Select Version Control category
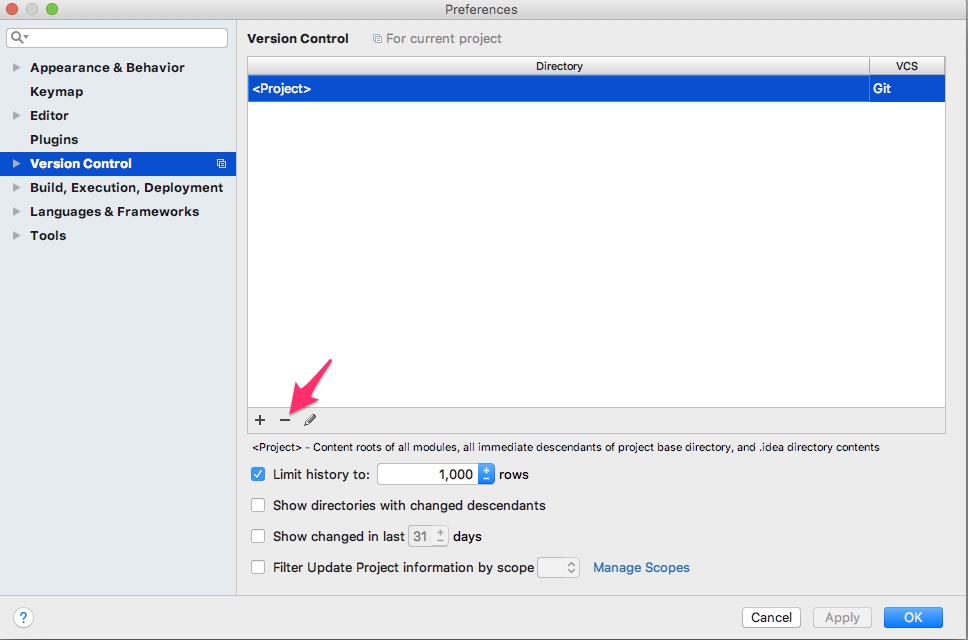The image size is (968, 640). (81, 164)
